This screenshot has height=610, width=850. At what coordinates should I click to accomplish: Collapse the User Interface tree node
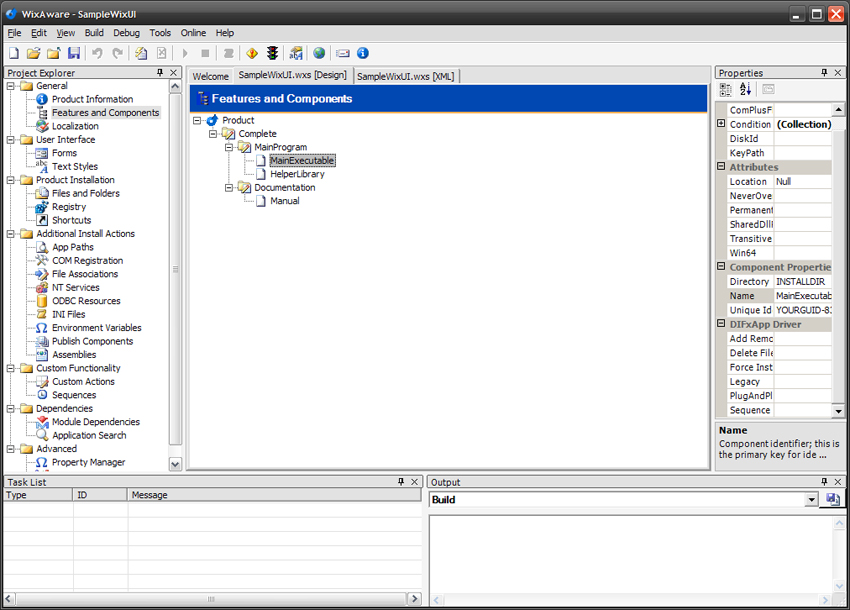10,139
